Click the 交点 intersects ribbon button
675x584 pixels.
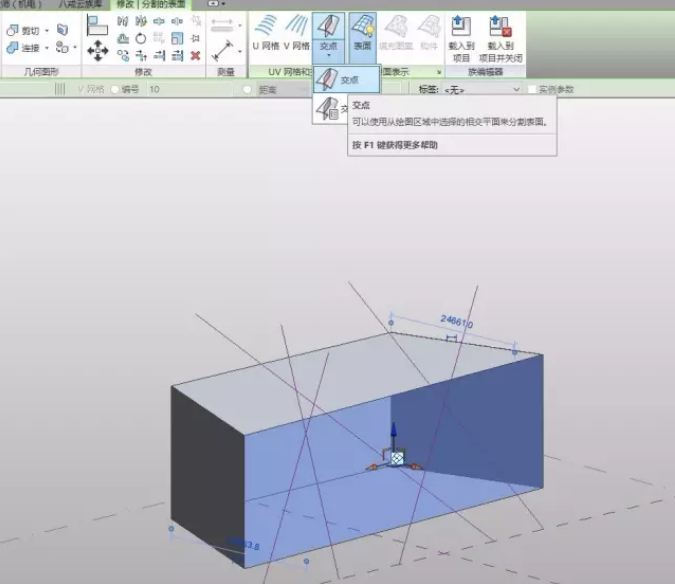[x=328, y=26]
